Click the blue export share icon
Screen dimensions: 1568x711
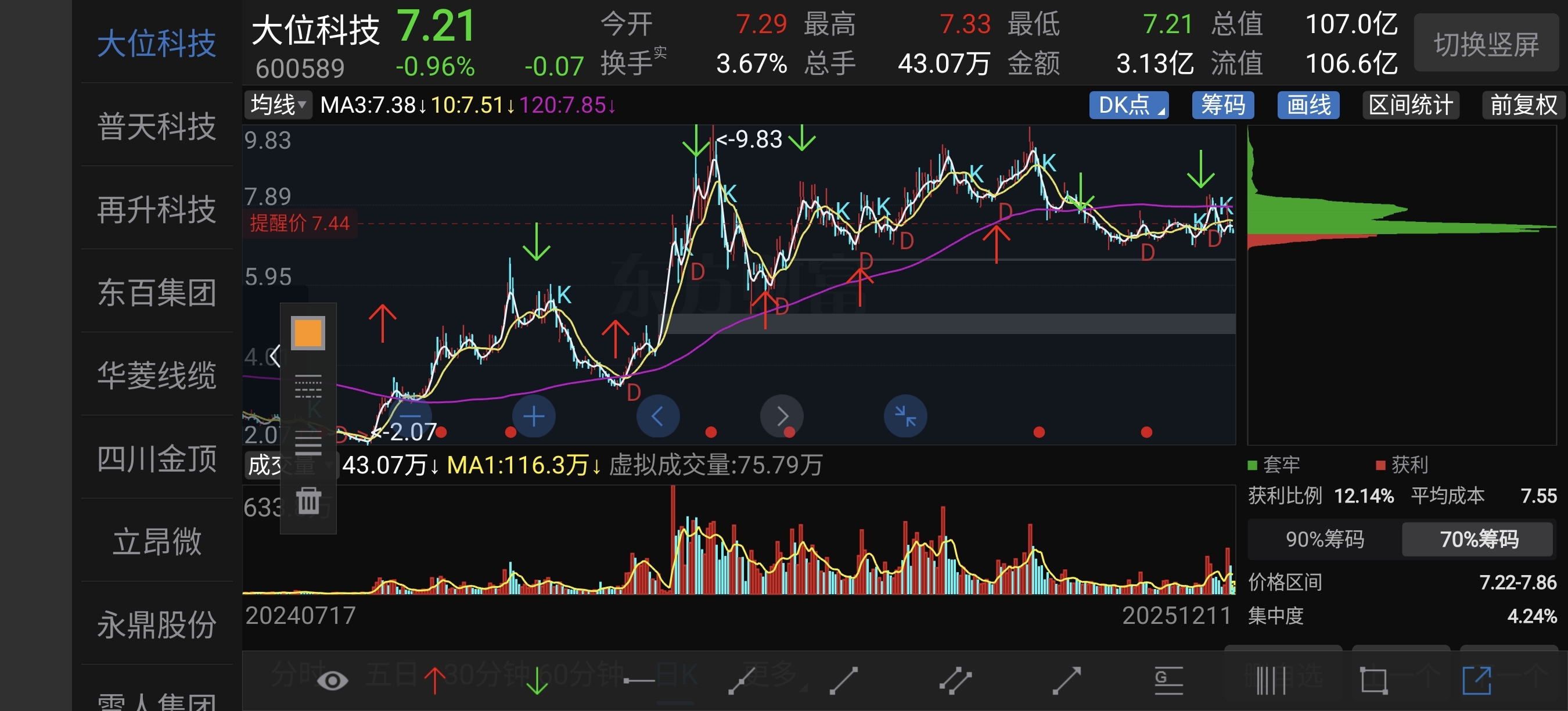coord(1477,680)
